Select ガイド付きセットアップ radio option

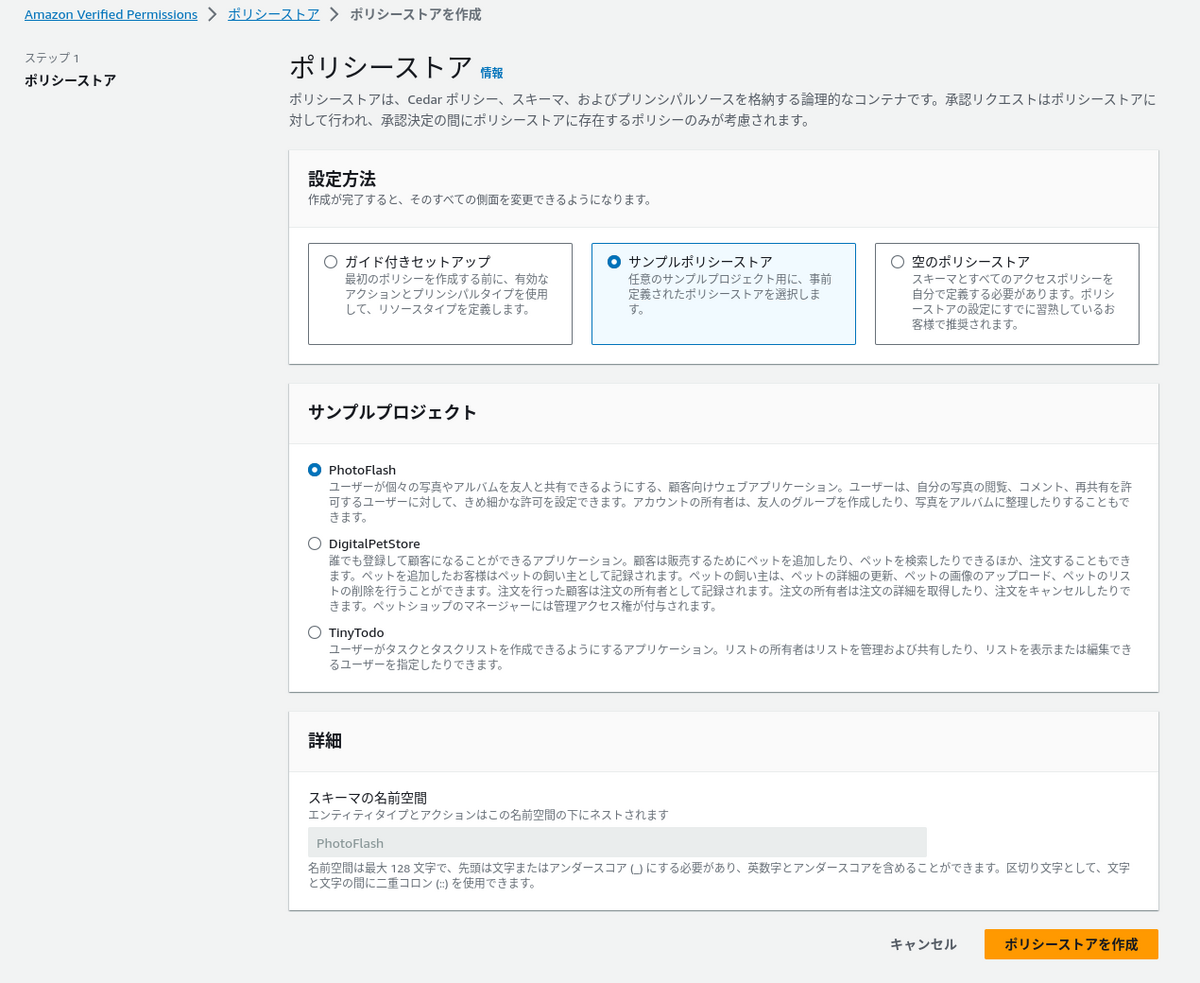331,262
